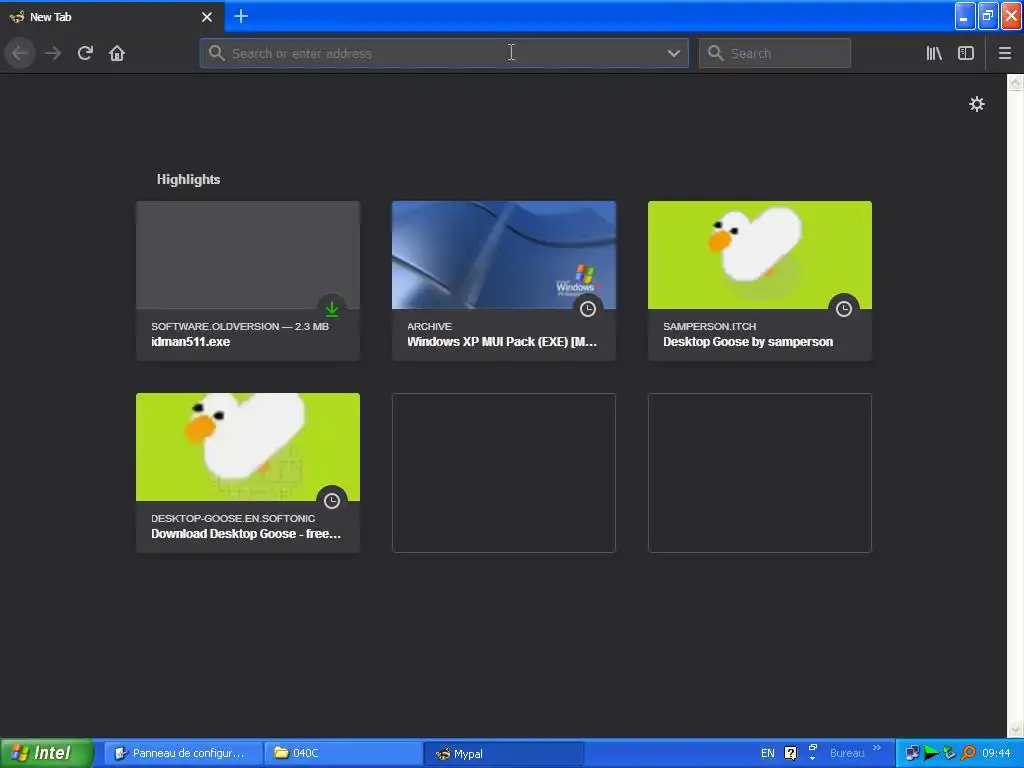Click the SAMPERSON.ITCH source label
The height and width of the screenshot is (768, 1024).
coord(709,327)
